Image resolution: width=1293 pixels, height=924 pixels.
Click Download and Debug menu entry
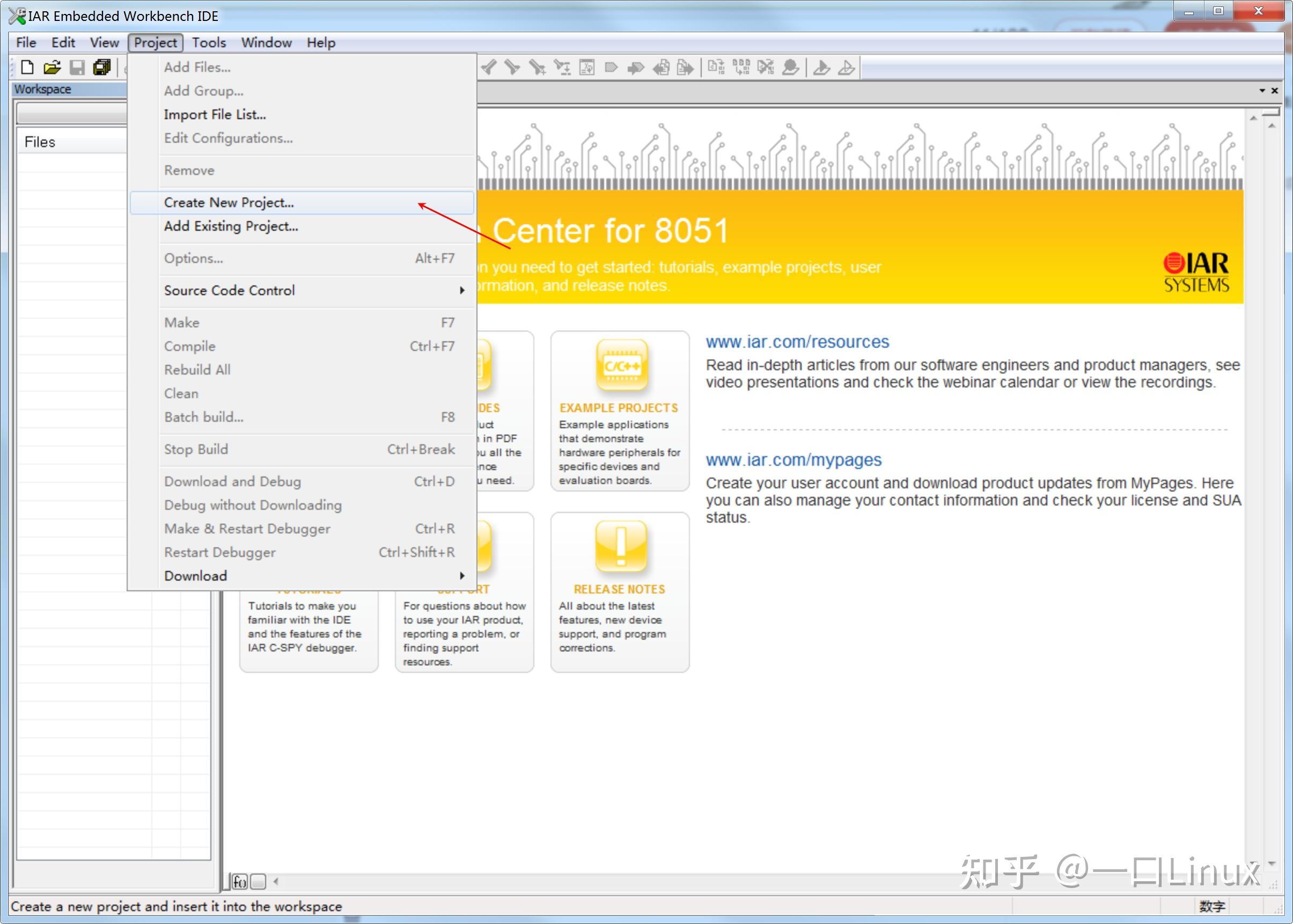(x=302, y=481)
